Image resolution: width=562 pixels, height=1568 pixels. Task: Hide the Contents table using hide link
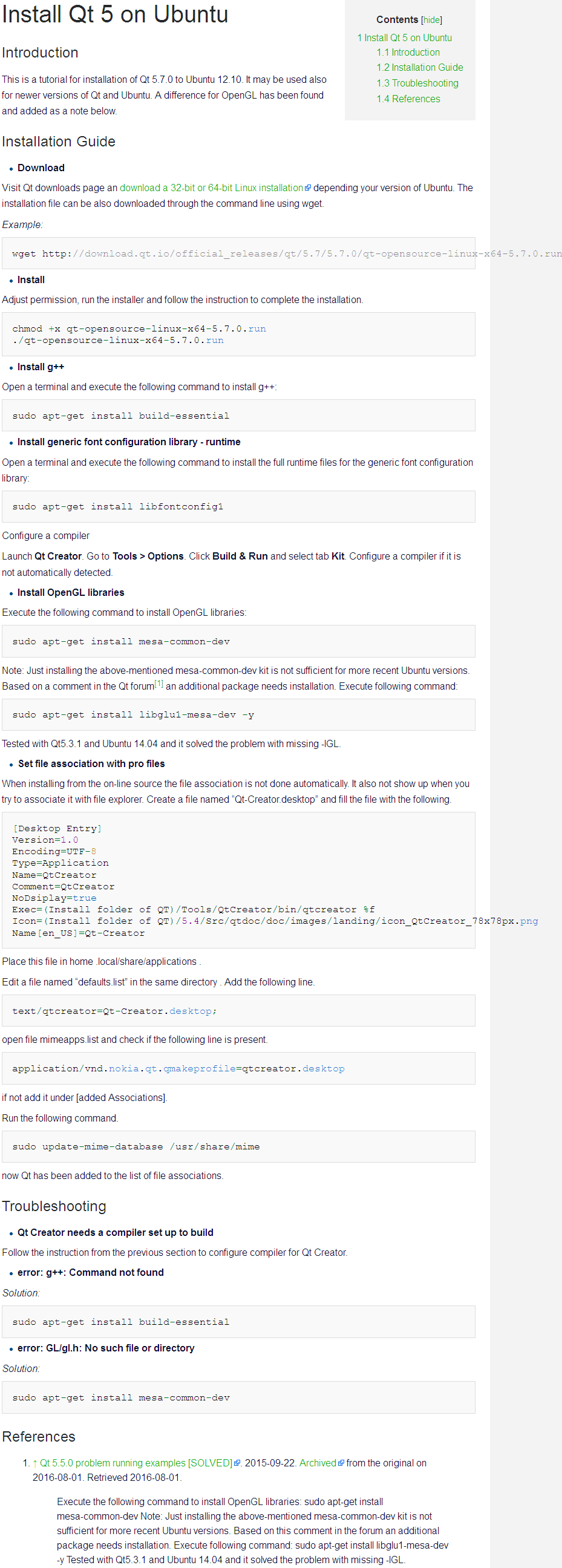pos(432,20)
